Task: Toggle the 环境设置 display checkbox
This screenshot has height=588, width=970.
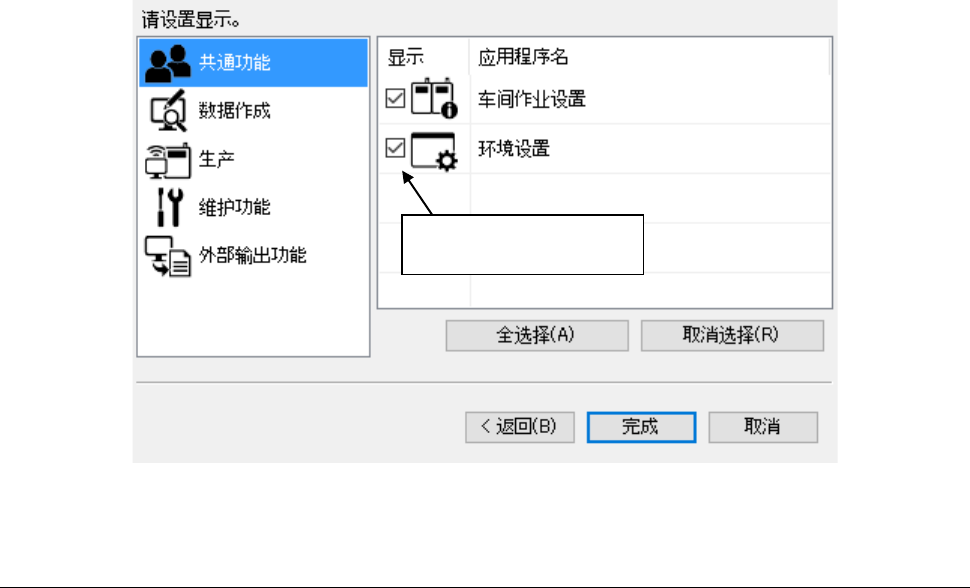Action: [395, 148]
